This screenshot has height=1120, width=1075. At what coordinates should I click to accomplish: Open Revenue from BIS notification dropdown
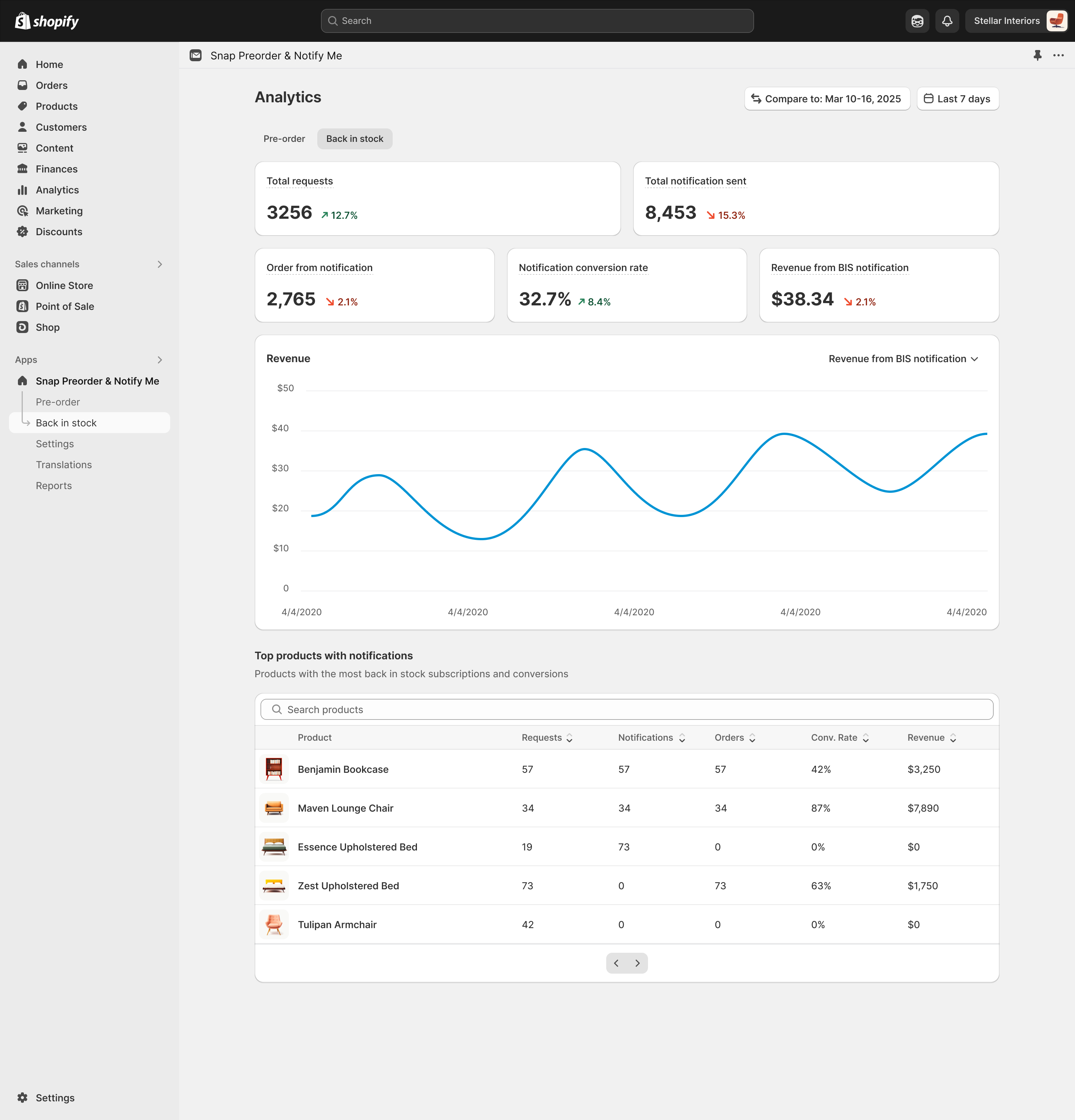[x=903, y=359]
